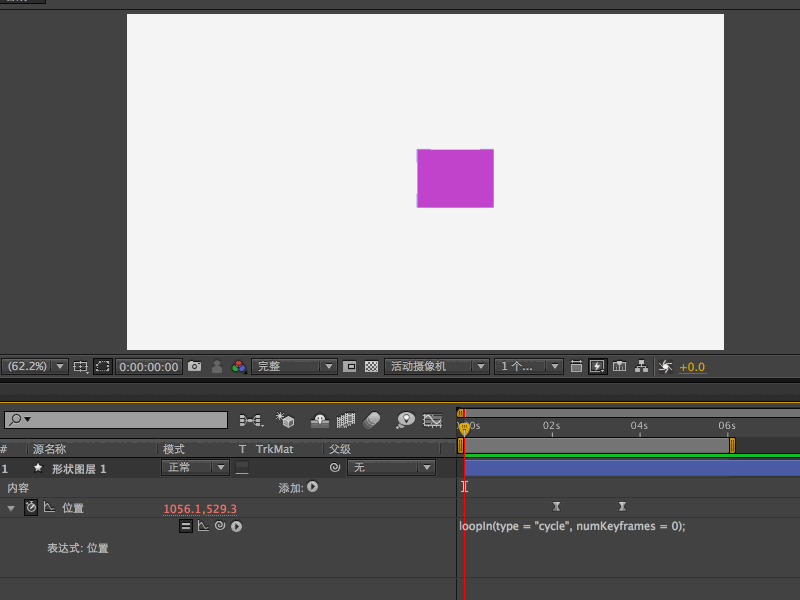The height and width of the screenshot is (600, 800).
Task: Open the expression language menu arrow
Action: click(x=236, y=526)
